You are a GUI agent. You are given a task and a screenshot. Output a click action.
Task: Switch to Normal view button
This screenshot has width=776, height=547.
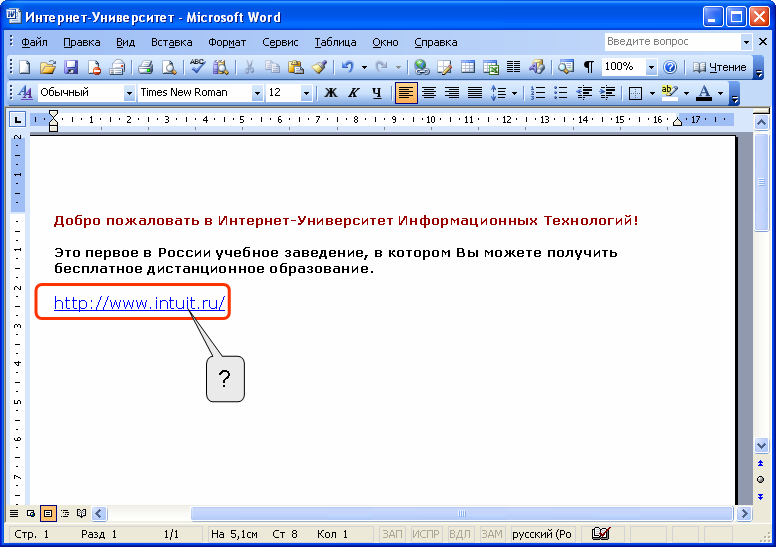point(14,513)
